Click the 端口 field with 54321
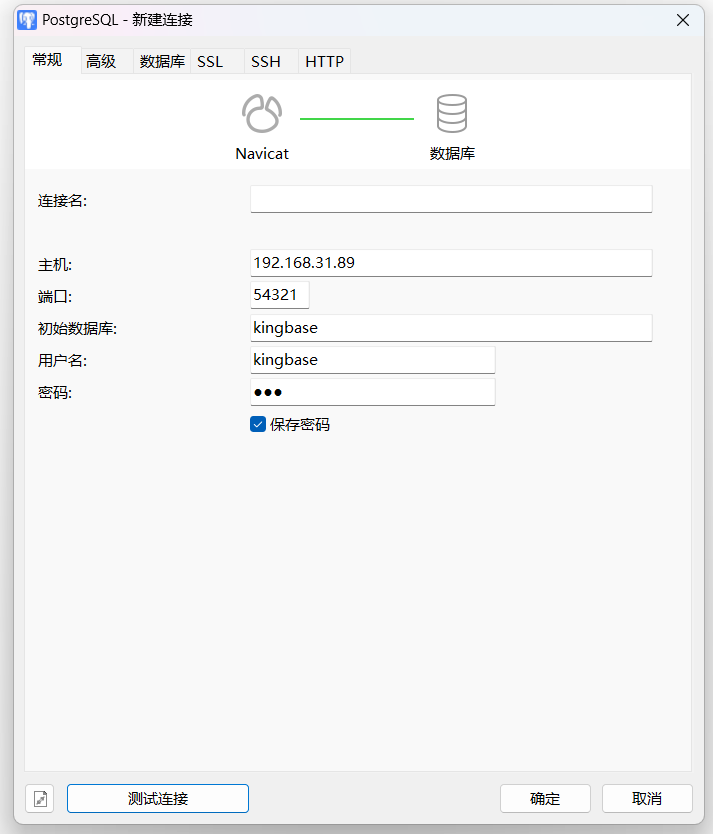 280,295
